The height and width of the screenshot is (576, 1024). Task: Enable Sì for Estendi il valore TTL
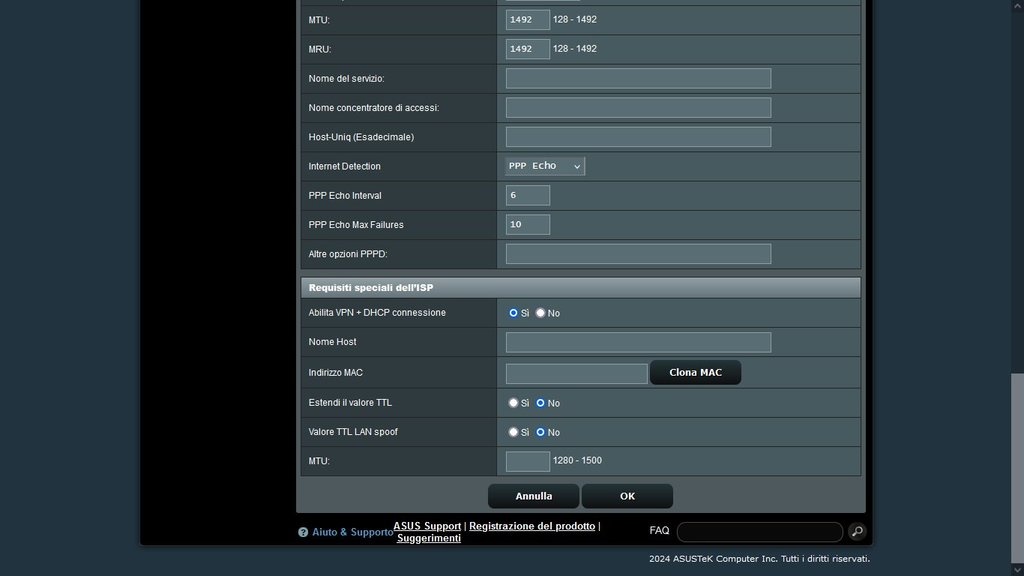[513, 403]
